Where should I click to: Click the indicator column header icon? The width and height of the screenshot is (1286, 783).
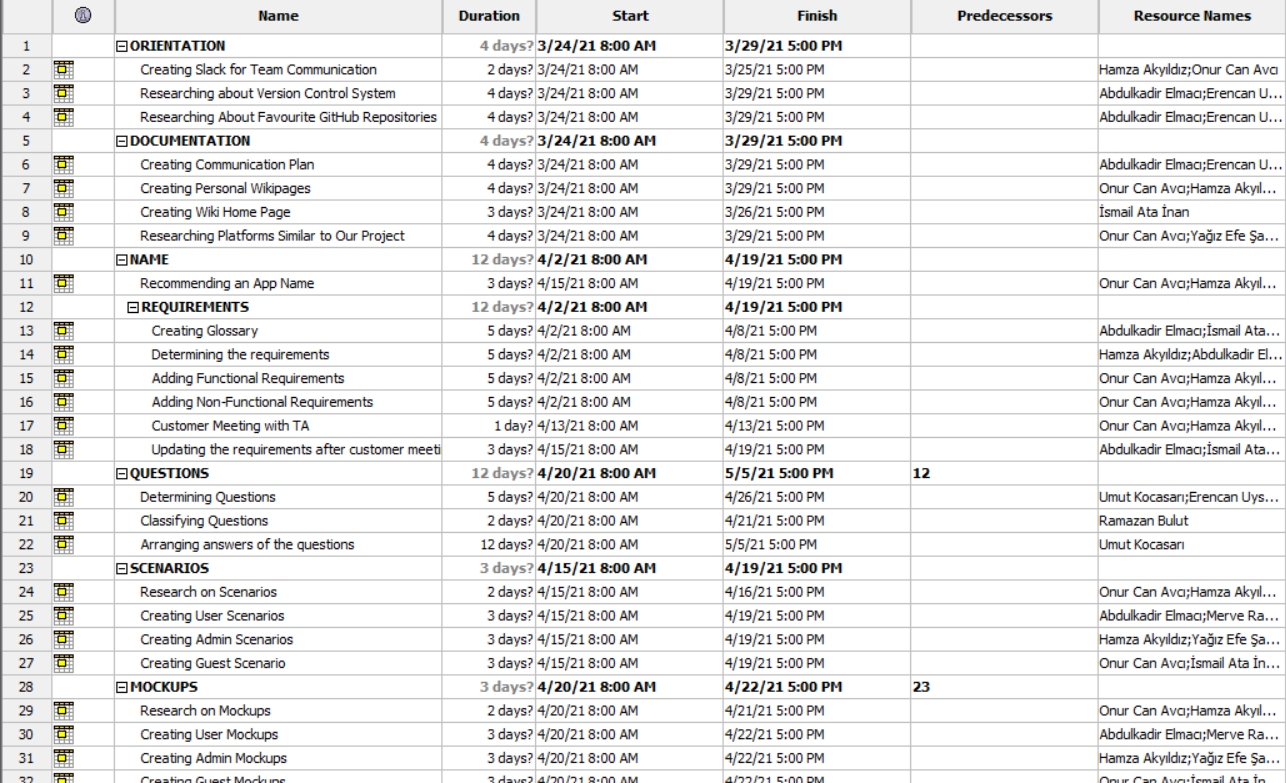click(82, 16)
